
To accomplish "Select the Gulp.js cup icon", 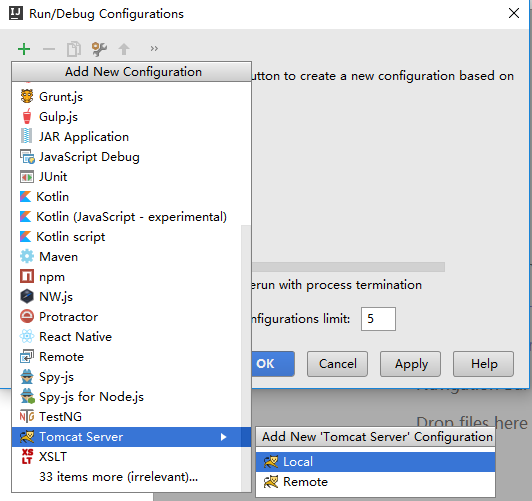I will (27, 116).
